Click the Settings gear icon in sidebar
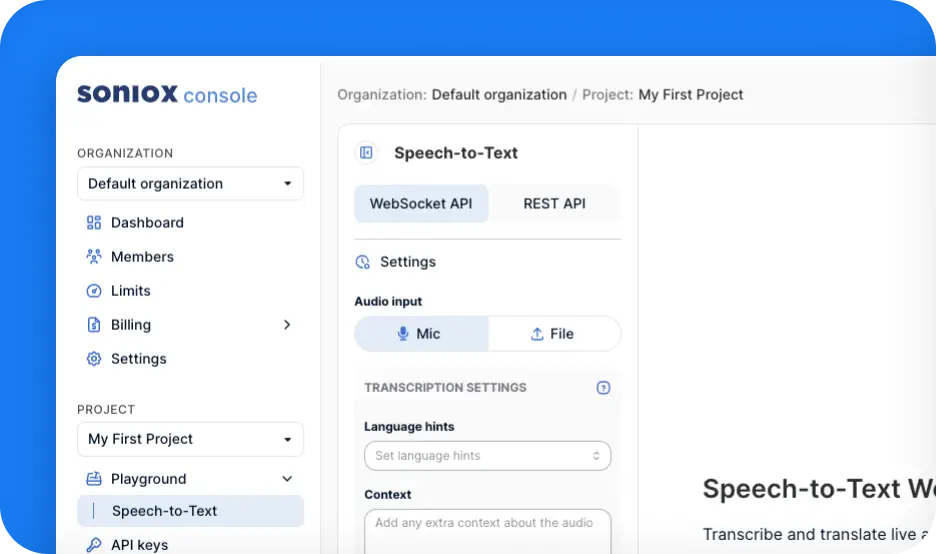This screenshot has width=936, height=554. (x=94, y=359)
